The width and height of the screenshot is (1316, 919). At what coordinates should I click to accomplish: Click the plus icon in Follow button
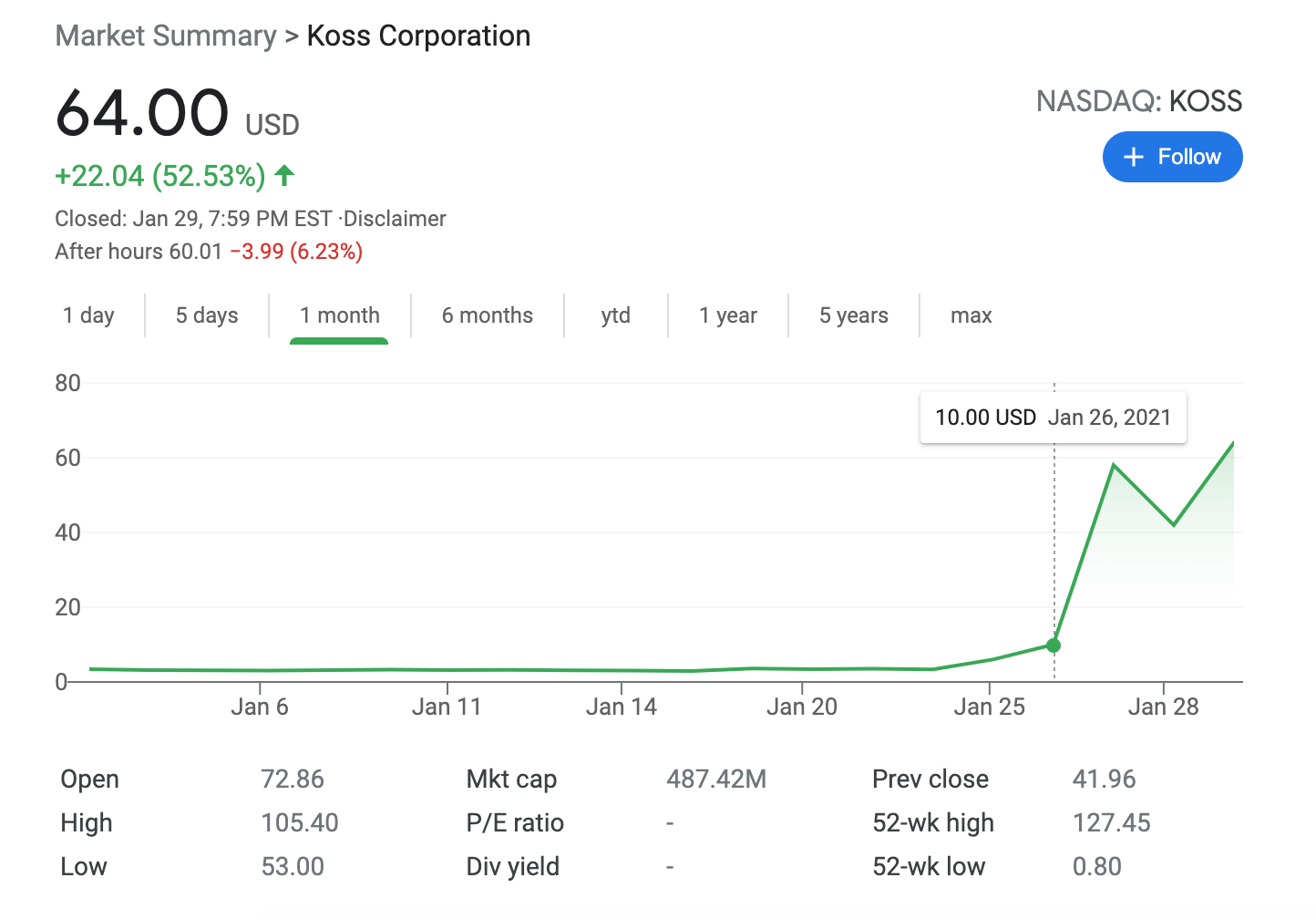pyautogui.click(x=1133, y=157)
